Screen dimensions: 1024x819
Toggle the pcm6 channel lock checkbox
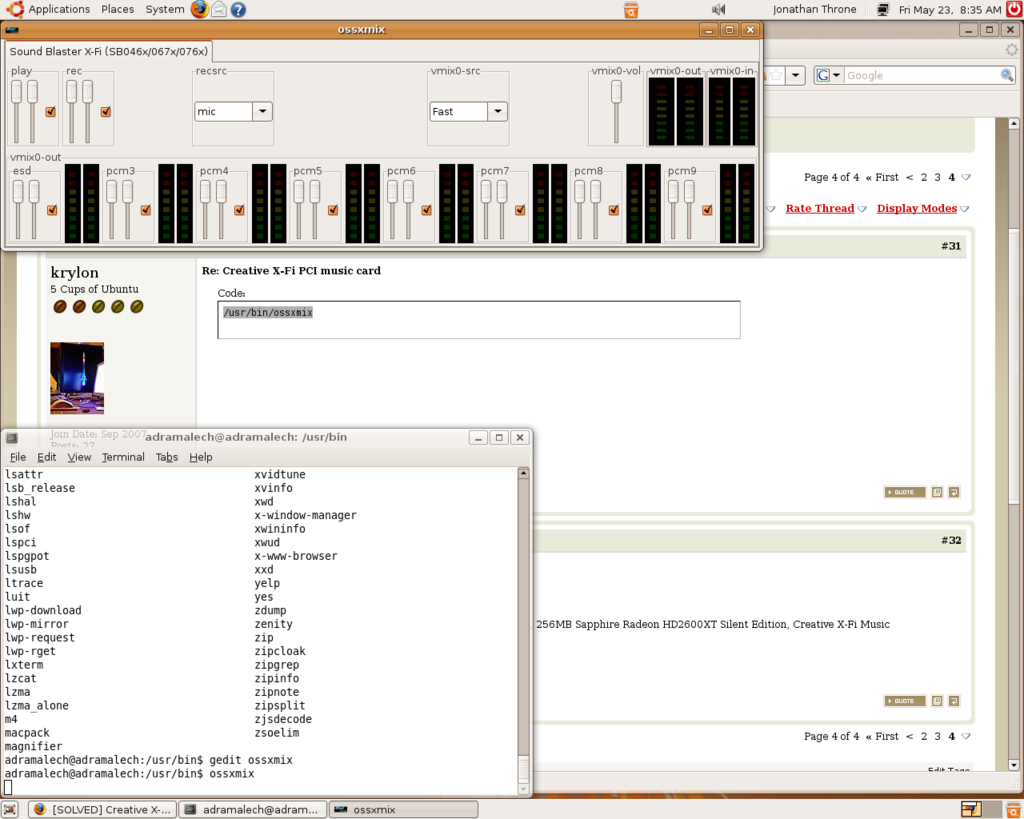click(x=426, y=210)
